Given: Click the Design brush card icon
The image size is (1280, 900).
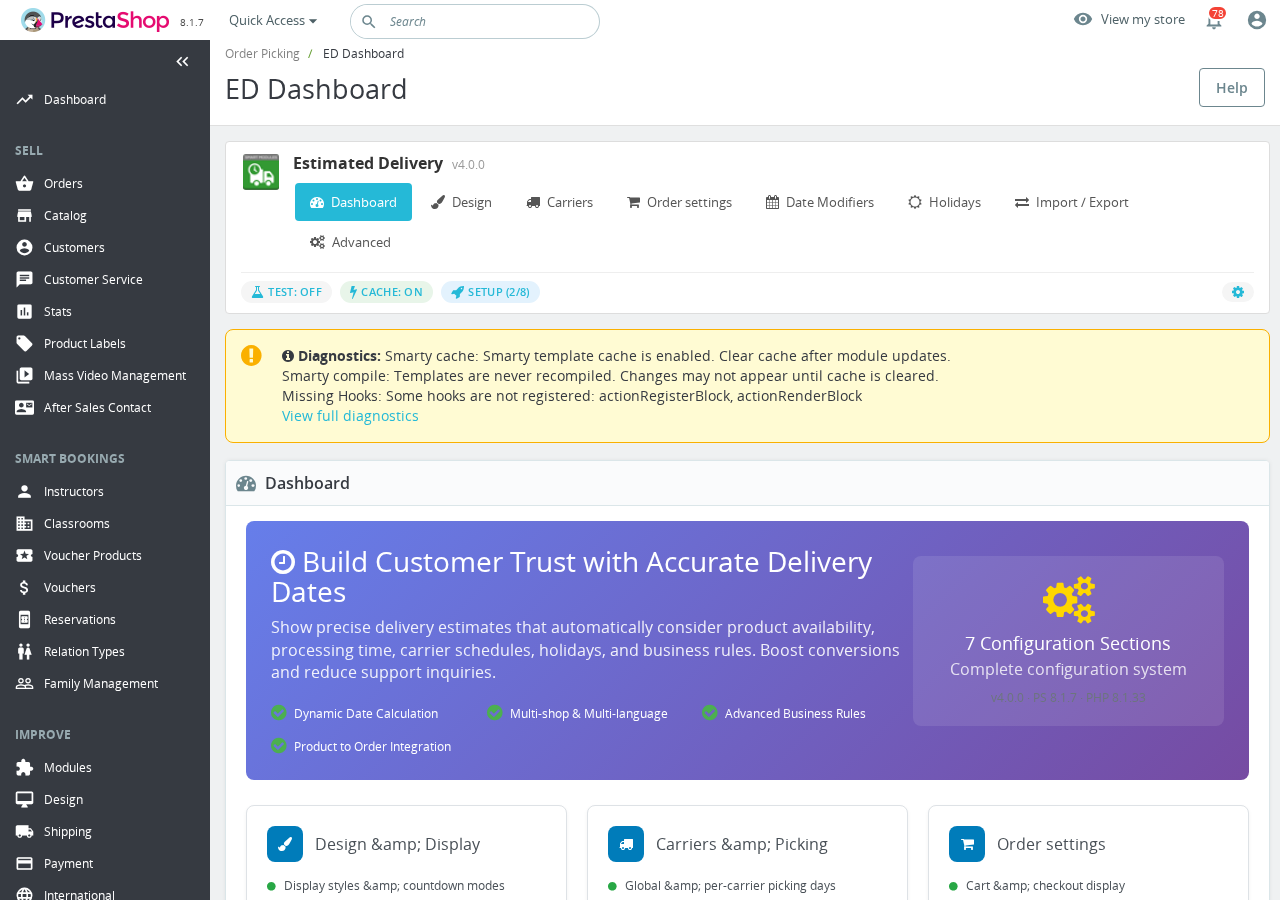Looking at the screenshot, I should 285,844.
